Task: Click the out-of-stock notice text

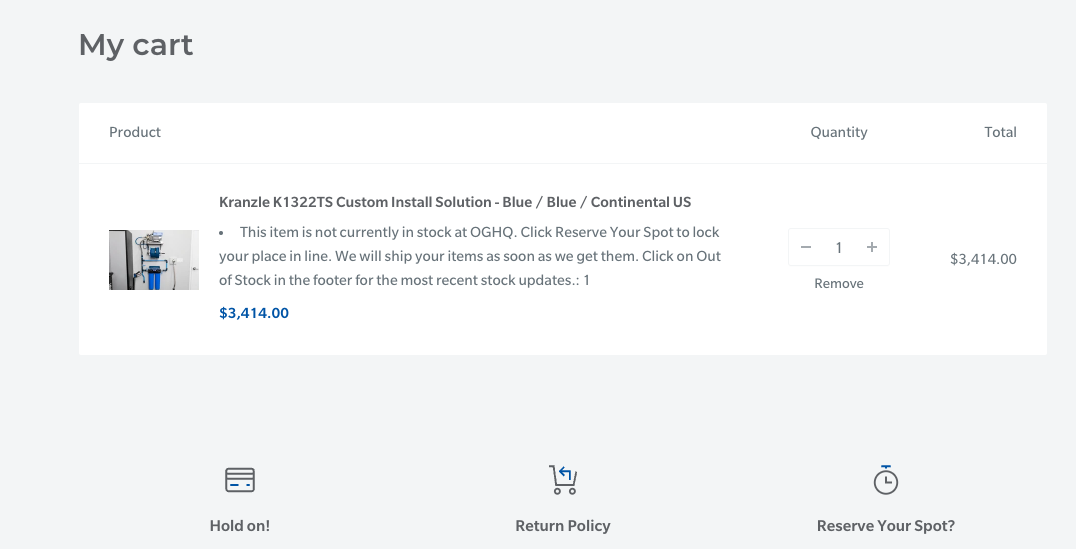Action: [470, 256]
